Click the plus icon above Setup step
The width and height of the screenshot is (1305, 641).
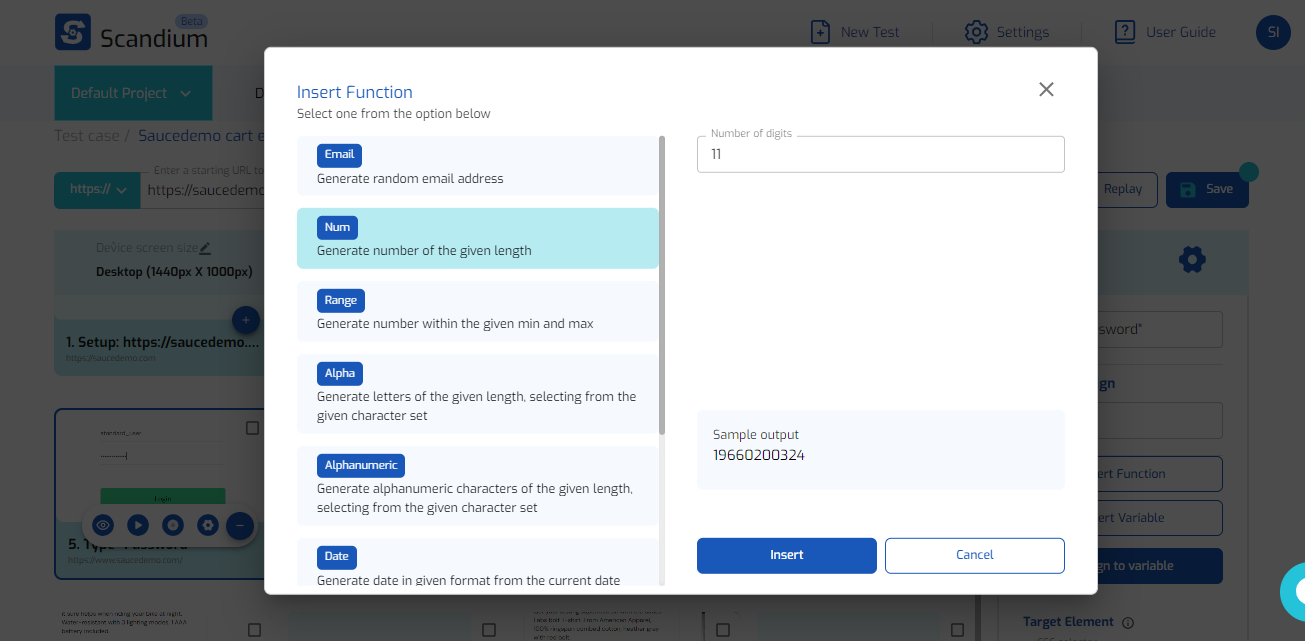pyautogui.click(x=246, y=320)
